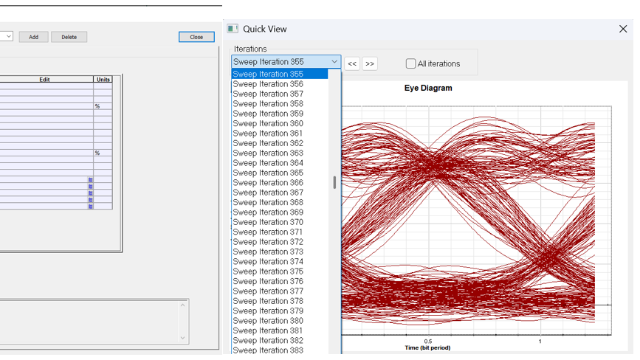
Task: Select Sweep Iteration 361 in the list
Action: pos(280,133)
